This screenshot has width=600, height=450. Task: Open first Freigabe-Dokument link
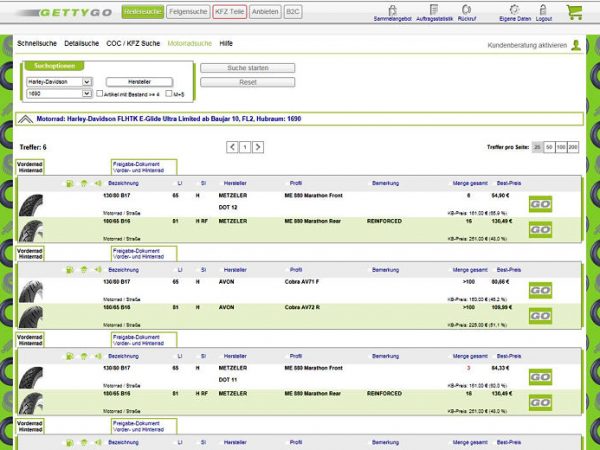tap(139, 167)
